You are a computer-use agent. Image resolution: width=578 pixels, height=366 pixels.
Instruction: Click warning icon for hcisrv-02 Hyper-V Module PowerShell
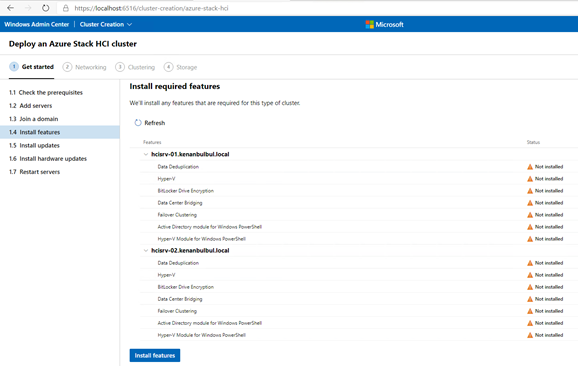[x=530, y=335]
